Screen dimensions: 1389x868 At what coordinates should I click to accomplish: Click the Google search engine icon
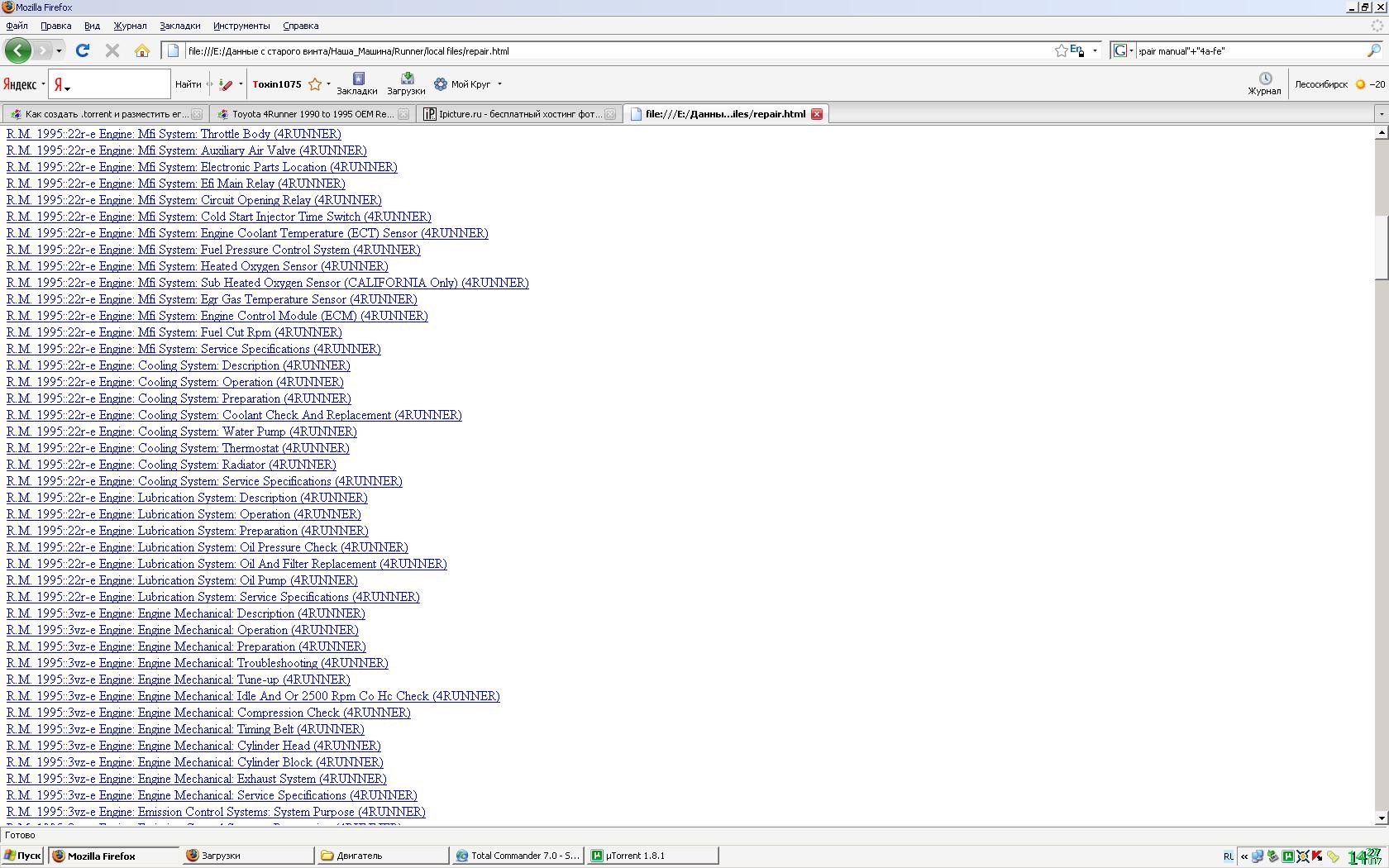[x=1119, y=50]
